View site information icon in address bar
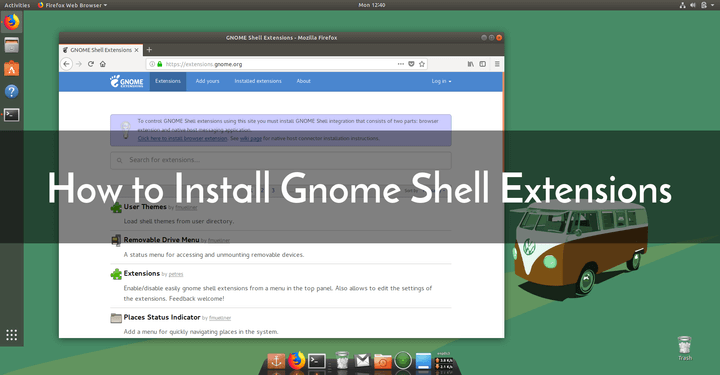Viewport: 720px width, 375px height. point(152,64)
